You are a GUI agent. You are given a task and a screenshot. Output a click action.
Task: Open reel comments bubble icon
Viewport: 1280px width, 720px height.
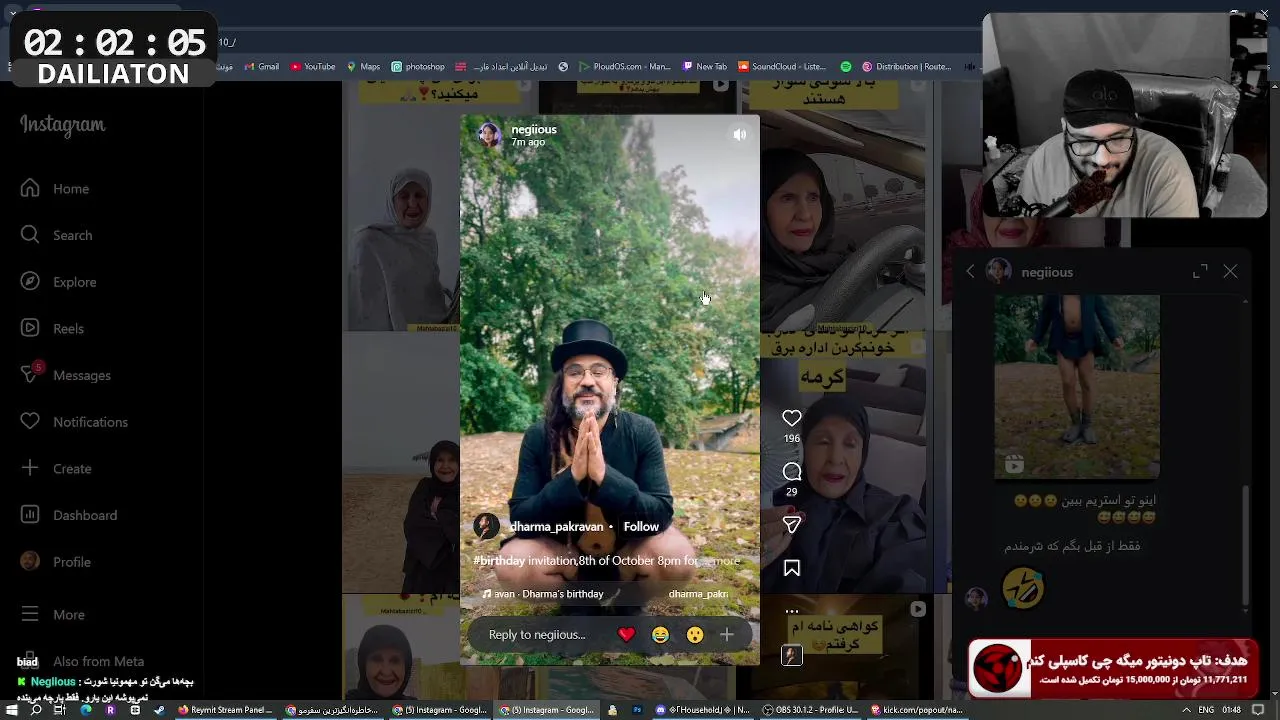coord(792,472)
